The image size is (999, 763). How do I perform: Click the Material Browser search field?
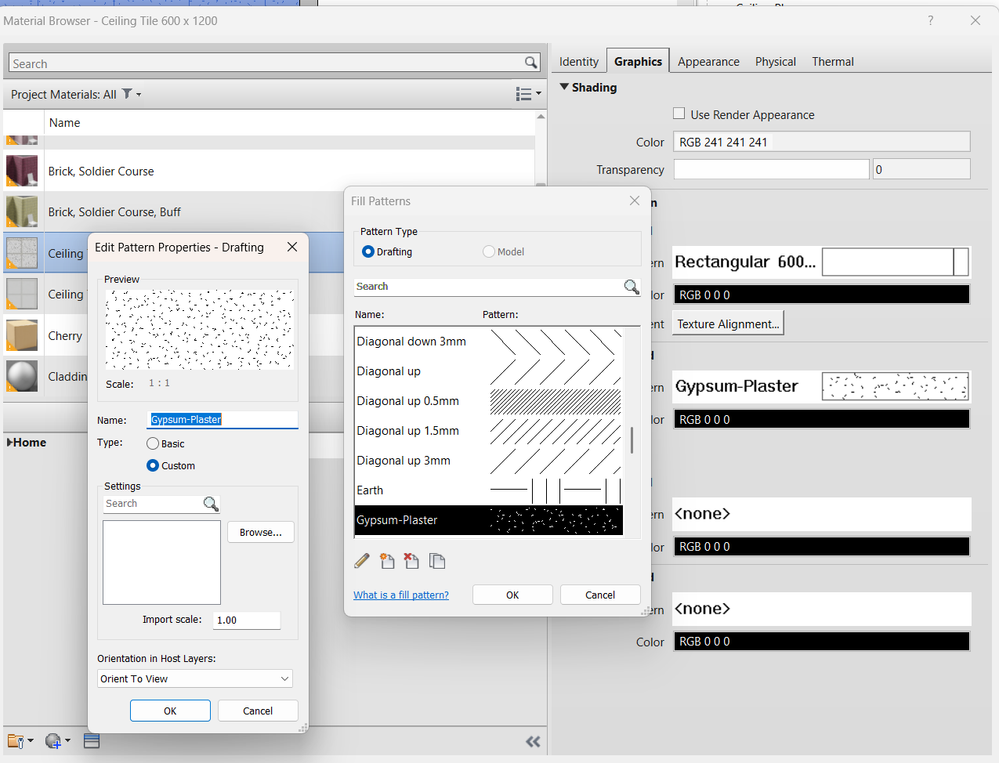tap(266, 63)
